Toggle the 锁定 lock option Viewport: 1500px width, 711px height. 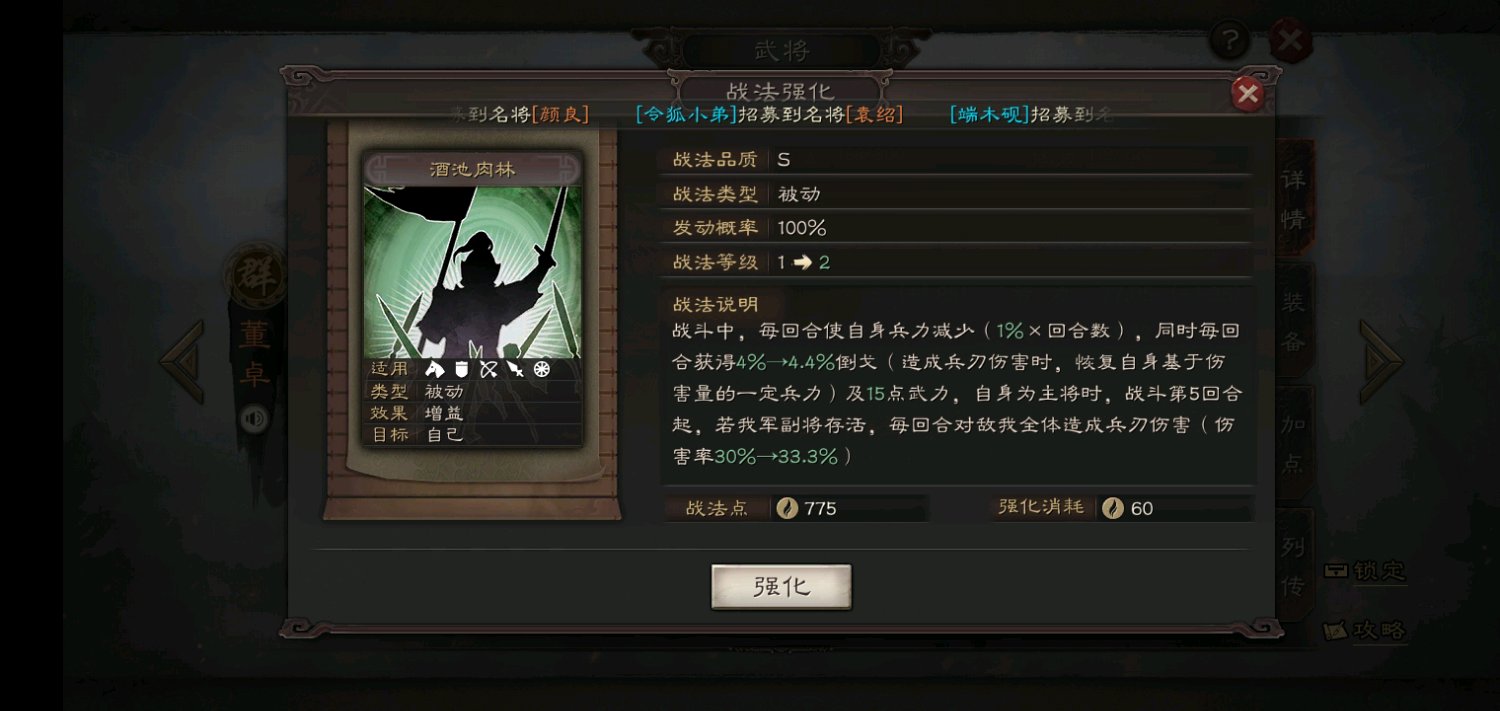[x=1366, y=571]
